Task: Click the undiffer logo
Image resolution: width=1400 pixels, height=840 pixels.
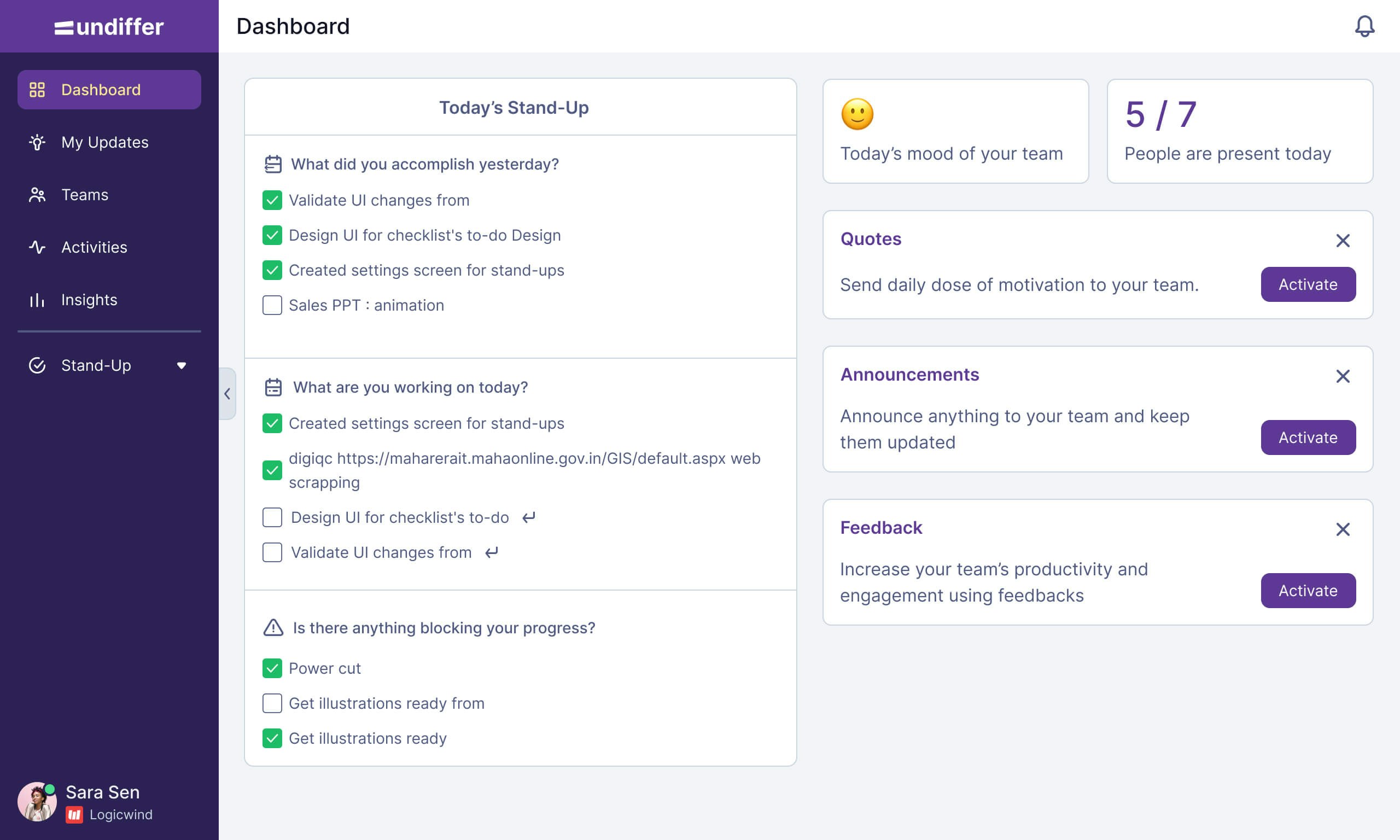Action: coord(109,27)
